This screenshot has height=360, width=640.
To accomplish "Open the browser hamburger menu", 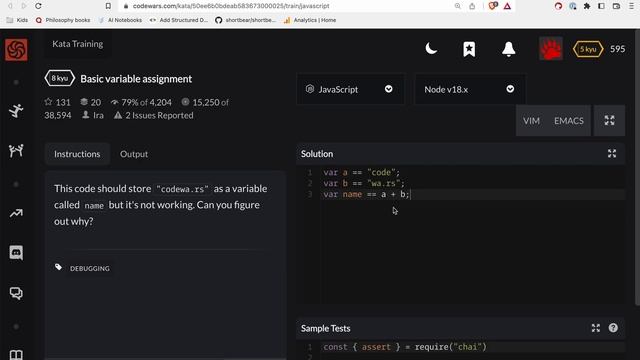I will 631,6.
